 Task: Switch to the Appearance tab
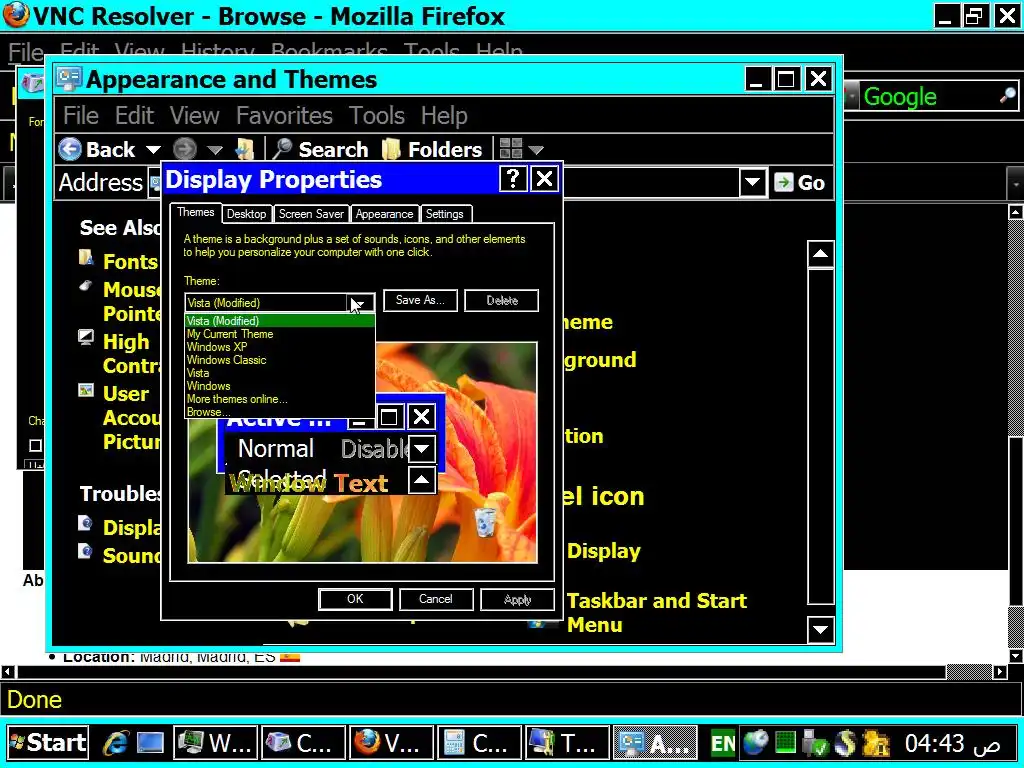point(384,214)
